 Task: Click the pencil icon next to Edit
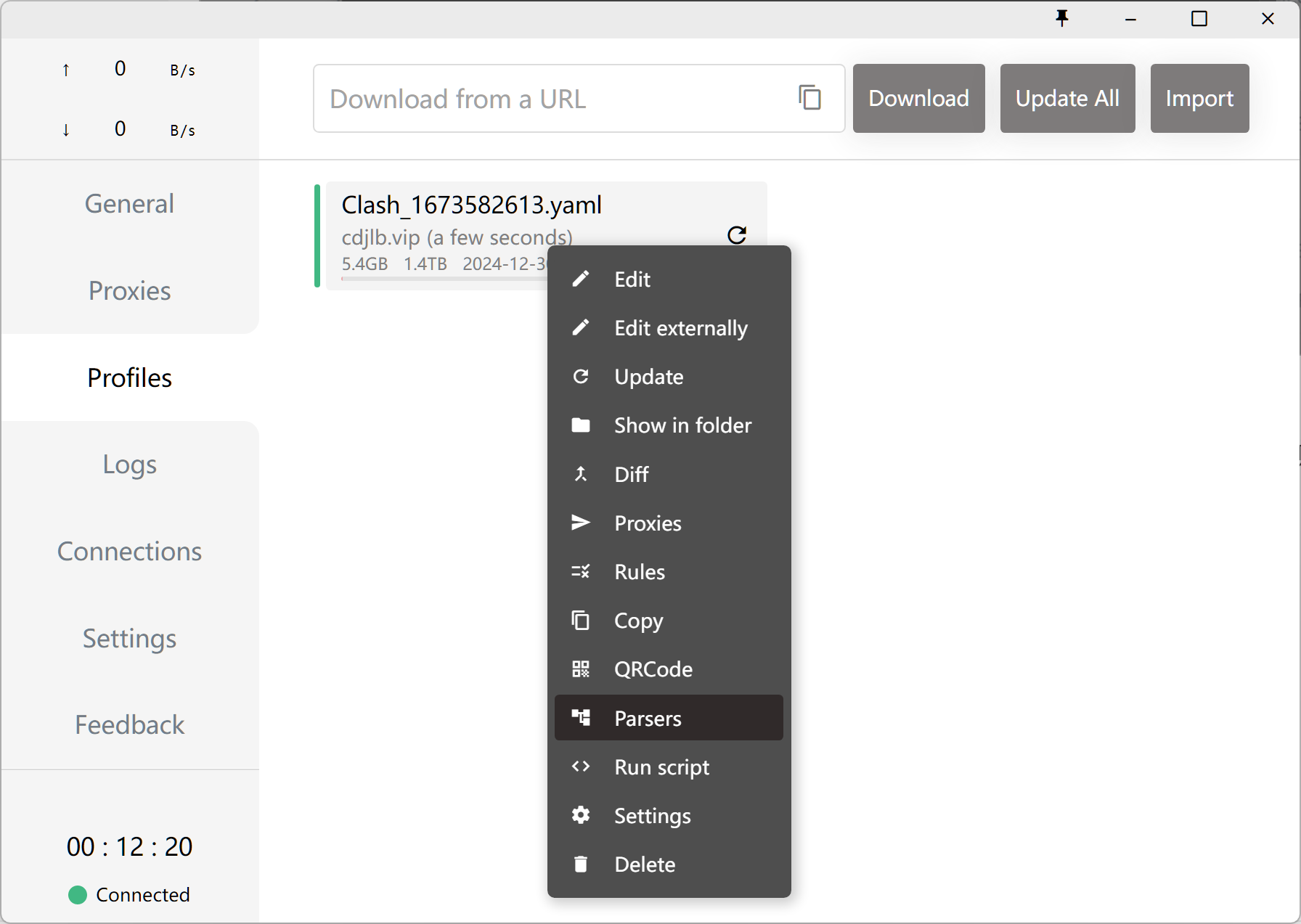581,279
